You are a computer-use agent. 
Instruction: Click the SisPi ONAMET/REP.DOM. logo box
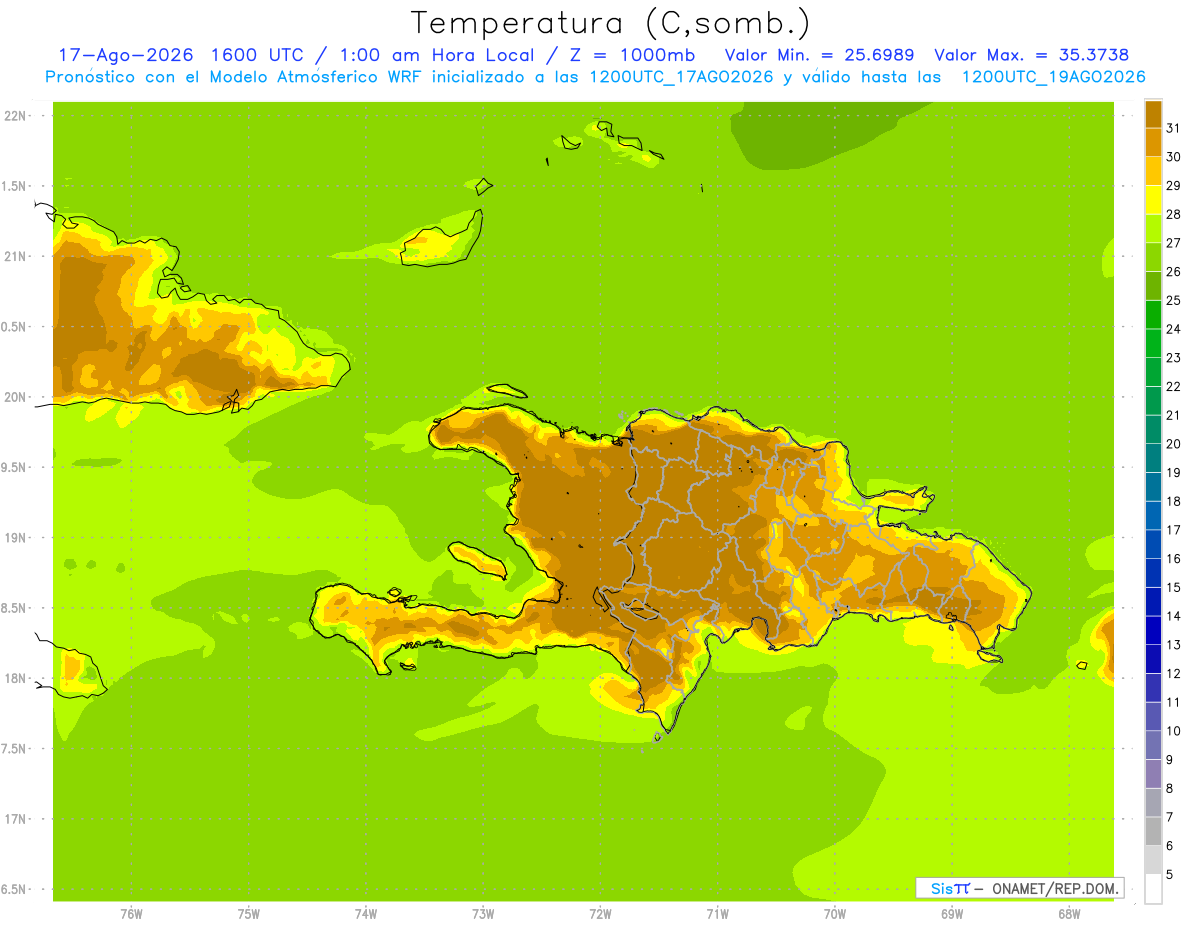[x=1019, y=888]
